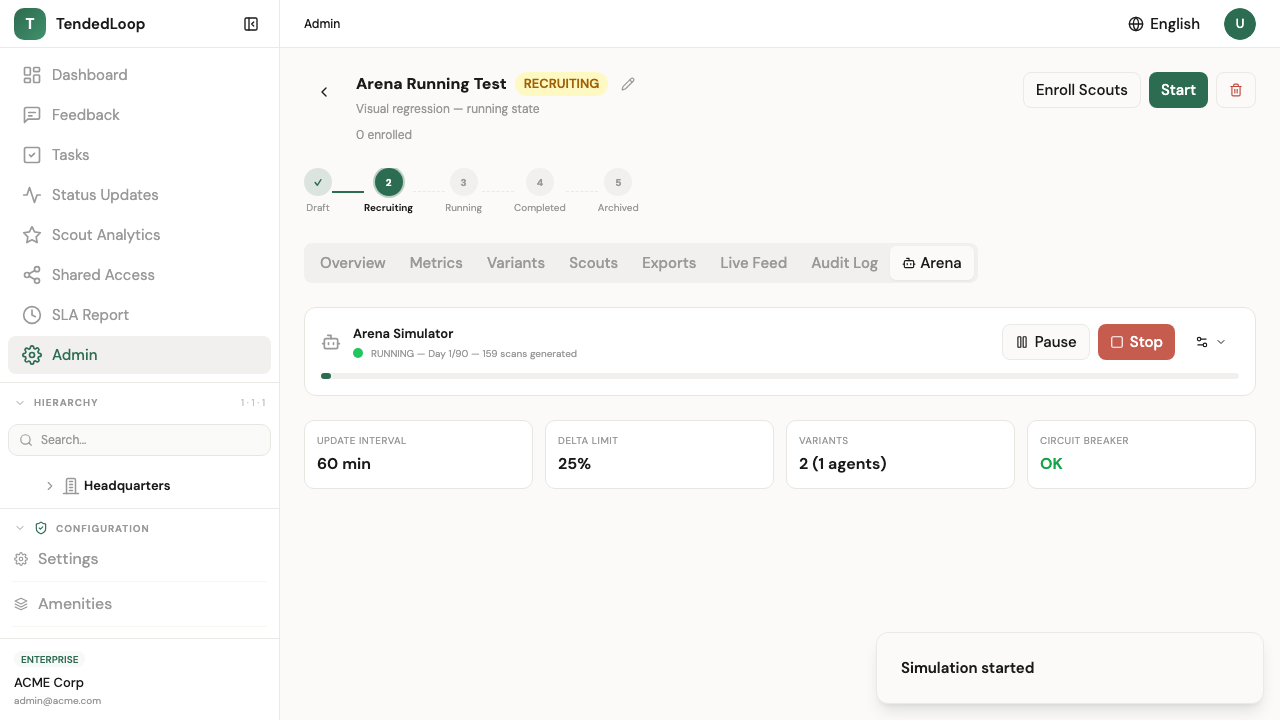This screenshot has width=1280, height=720.
Task: Stop the running simulation
Action: pyautogui.click(x=1136, y=342)
